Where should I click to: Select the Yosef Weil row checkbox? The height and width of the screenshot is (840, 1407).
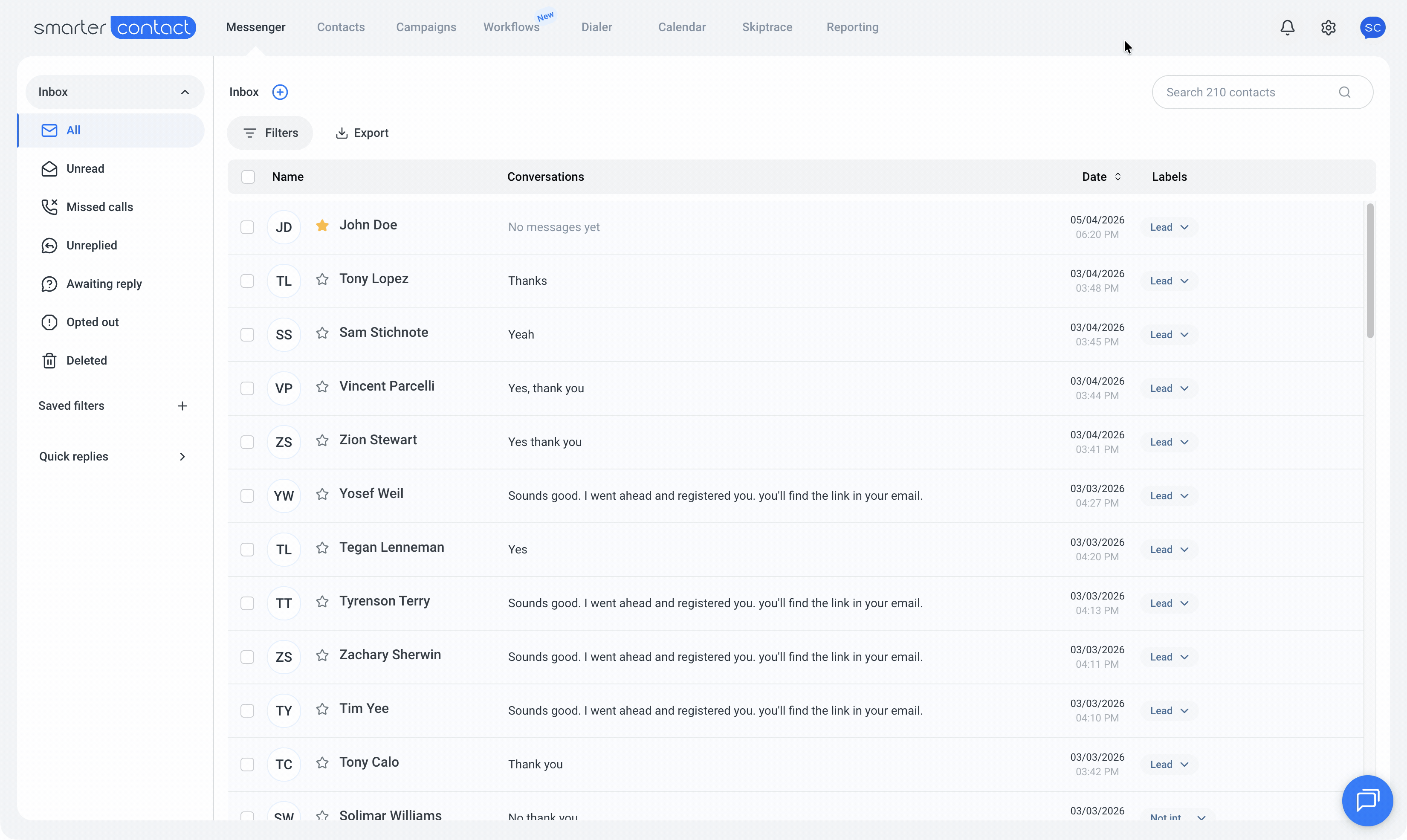pos(247,496)
